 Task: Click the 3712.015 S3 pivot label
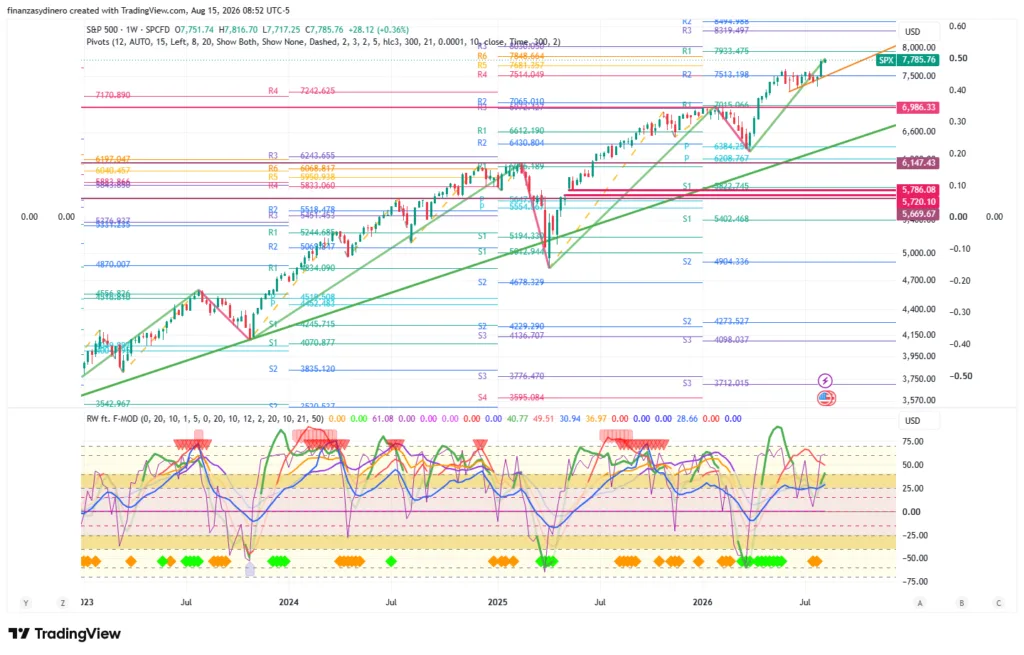[731, 383]
